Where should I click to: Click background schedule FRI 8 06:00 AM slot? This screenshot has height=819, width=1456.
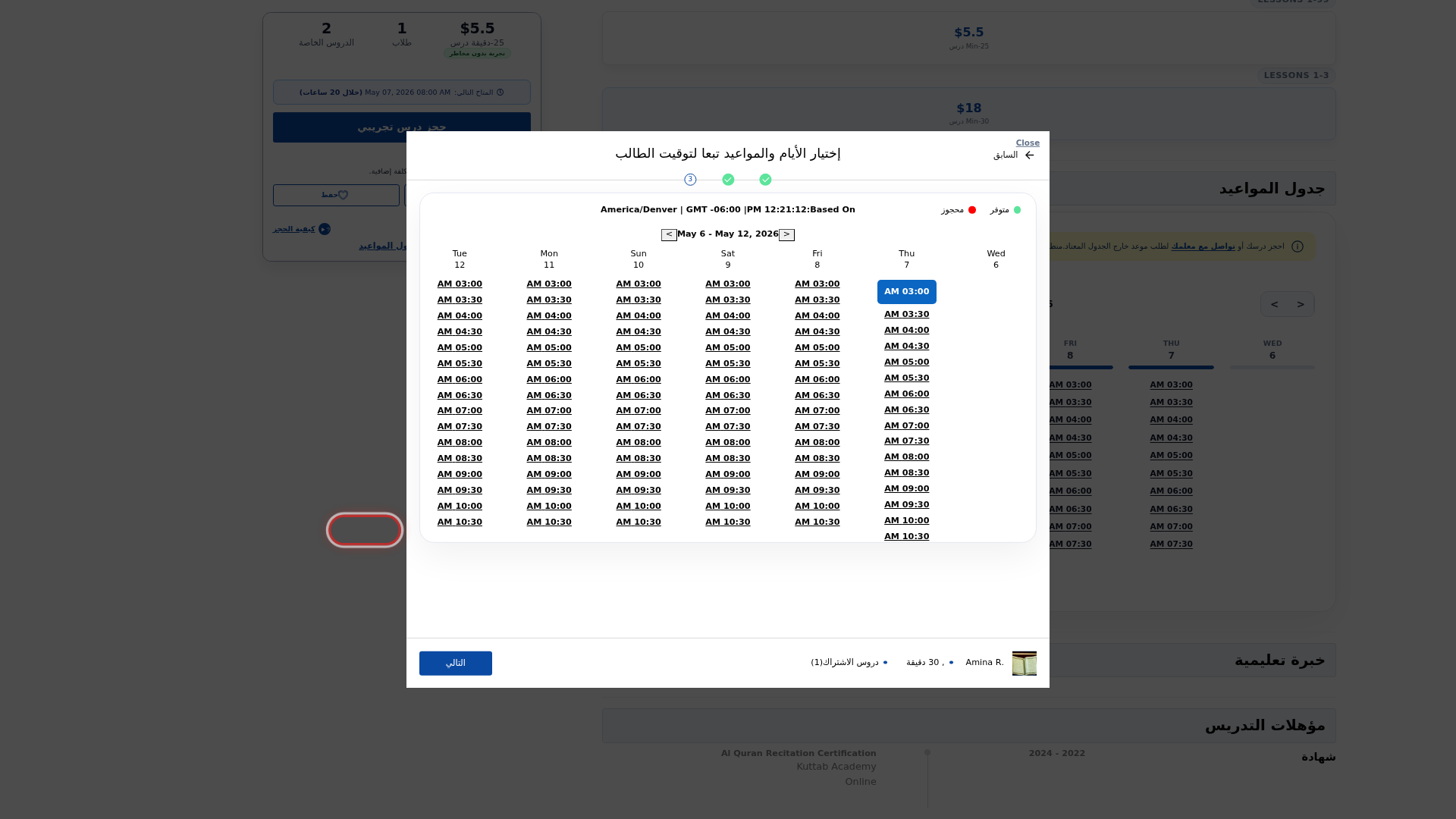click(x=1070, y=491)
